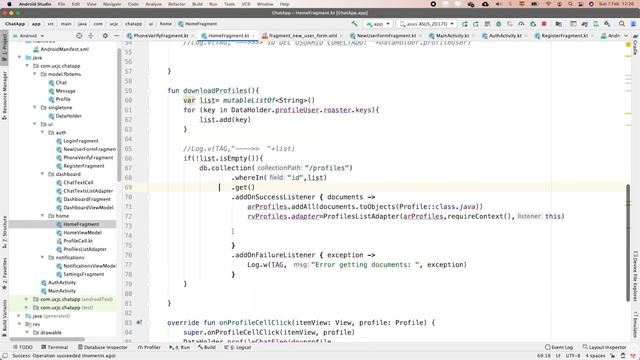Viewport: 640px width, 360px height.
Task: Open the Event Log
Action: tap(559, 347)
